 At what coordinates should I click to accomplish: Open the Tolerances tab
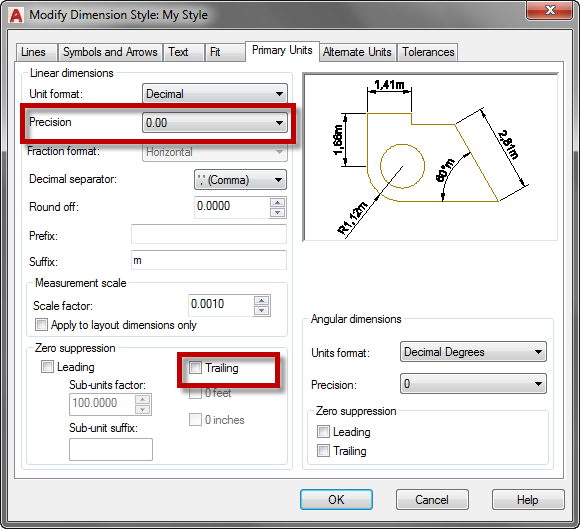(x=428, y=52)
